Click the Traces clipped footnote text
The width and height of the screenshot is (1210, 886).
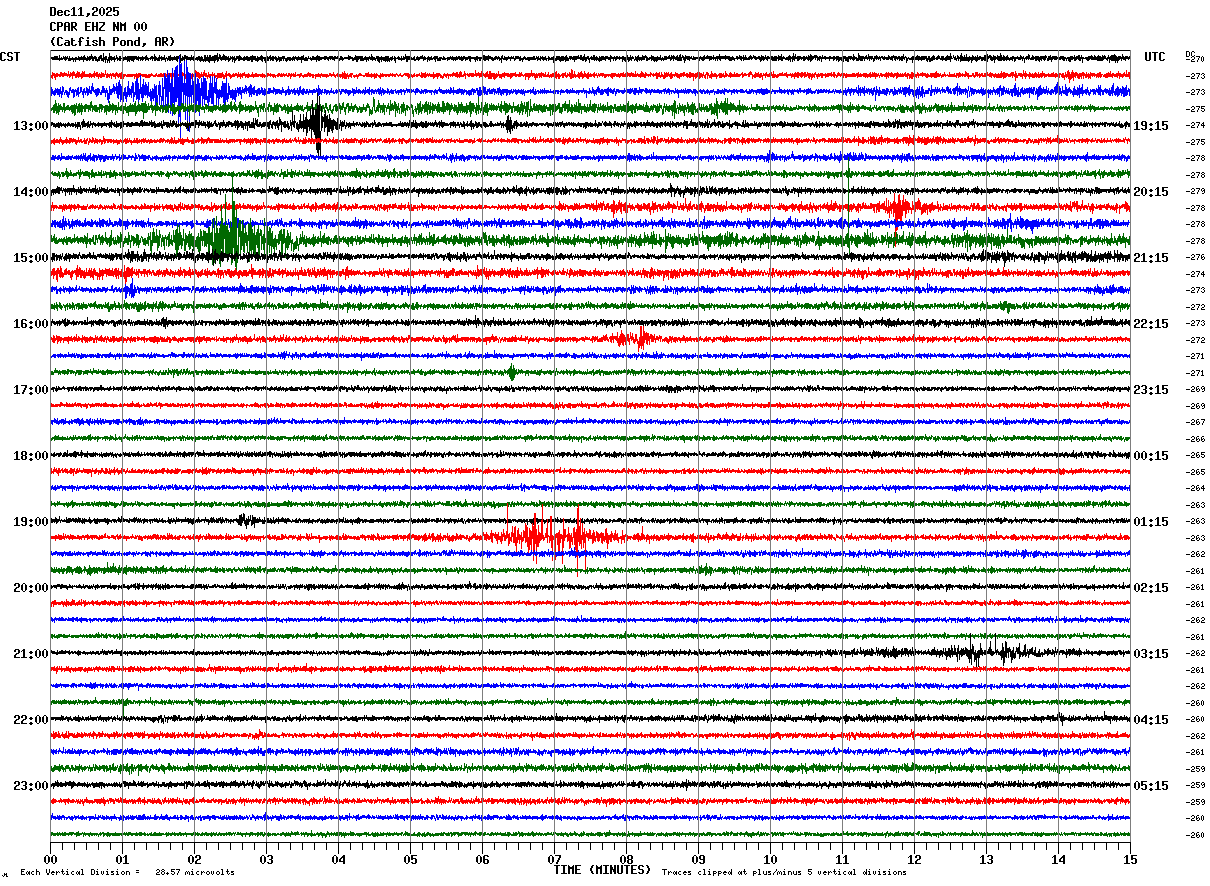tap(784, 873)
